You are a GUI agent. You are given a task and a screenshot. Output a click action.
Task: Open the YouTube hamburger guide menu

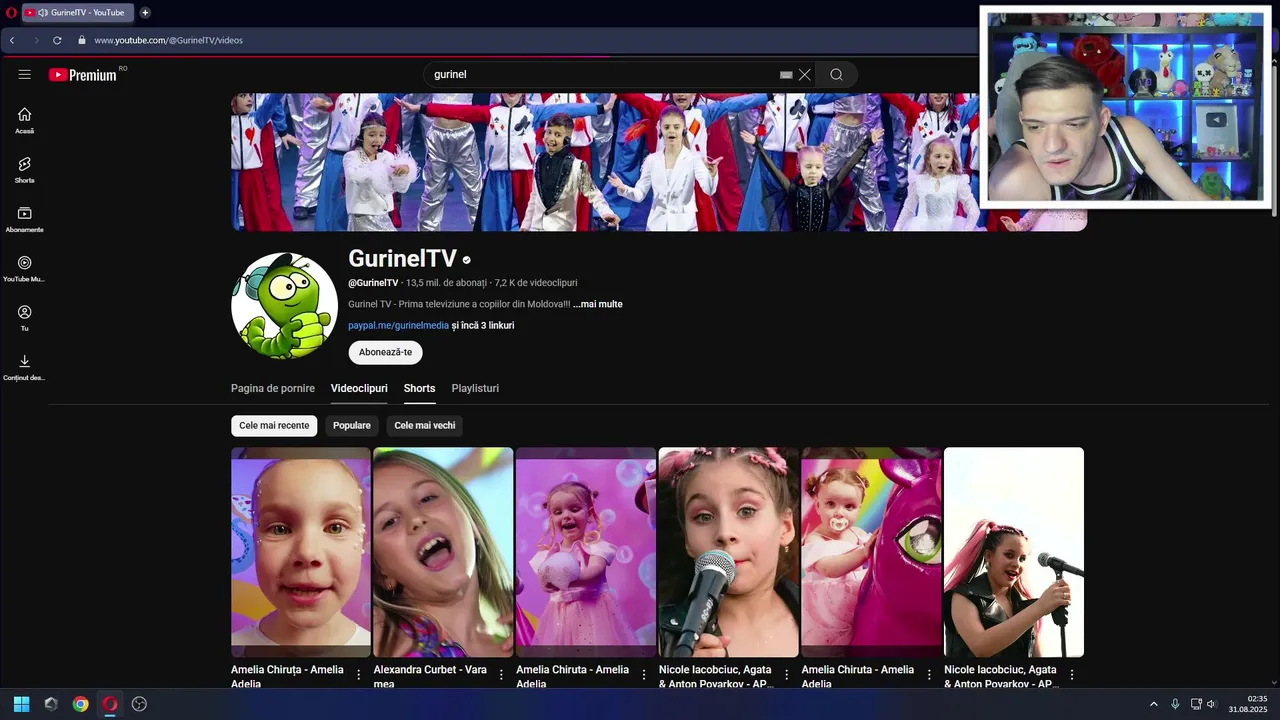pyautogui.click(x=25, y=74)
